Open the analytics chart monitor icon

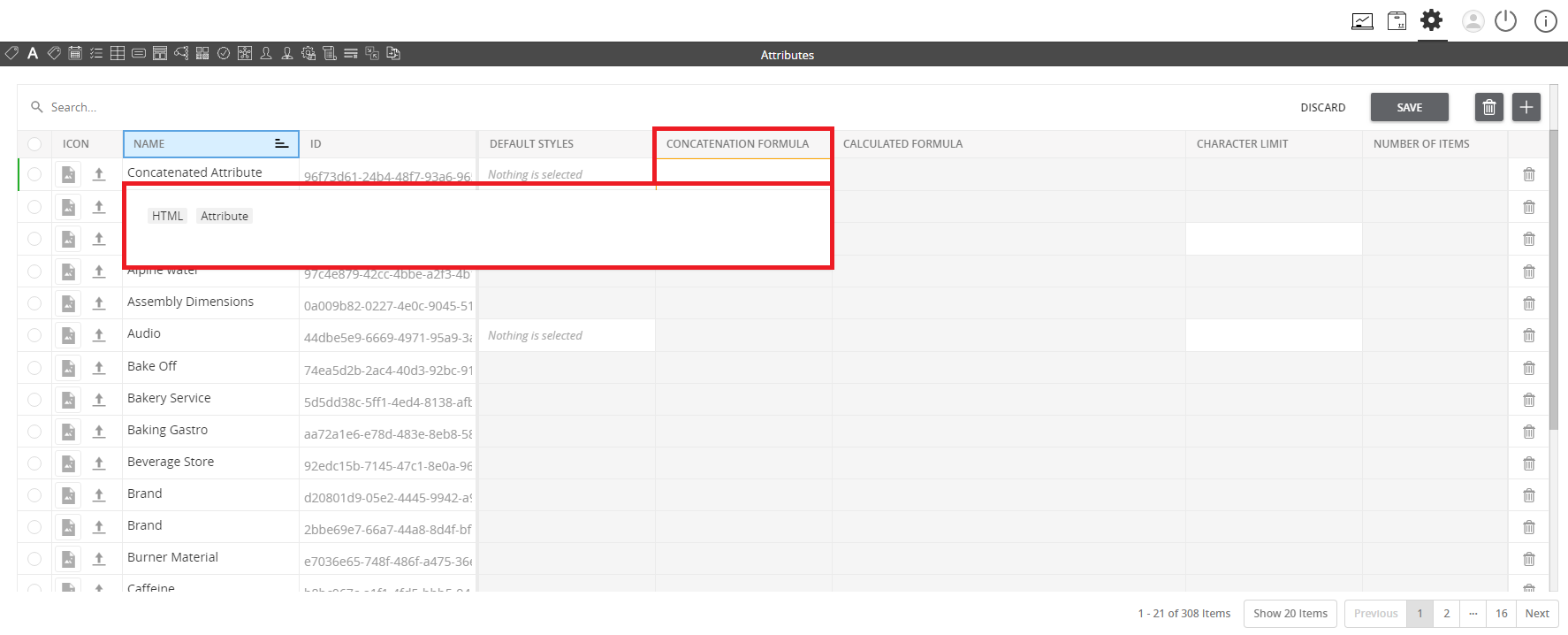point(1362,21)
